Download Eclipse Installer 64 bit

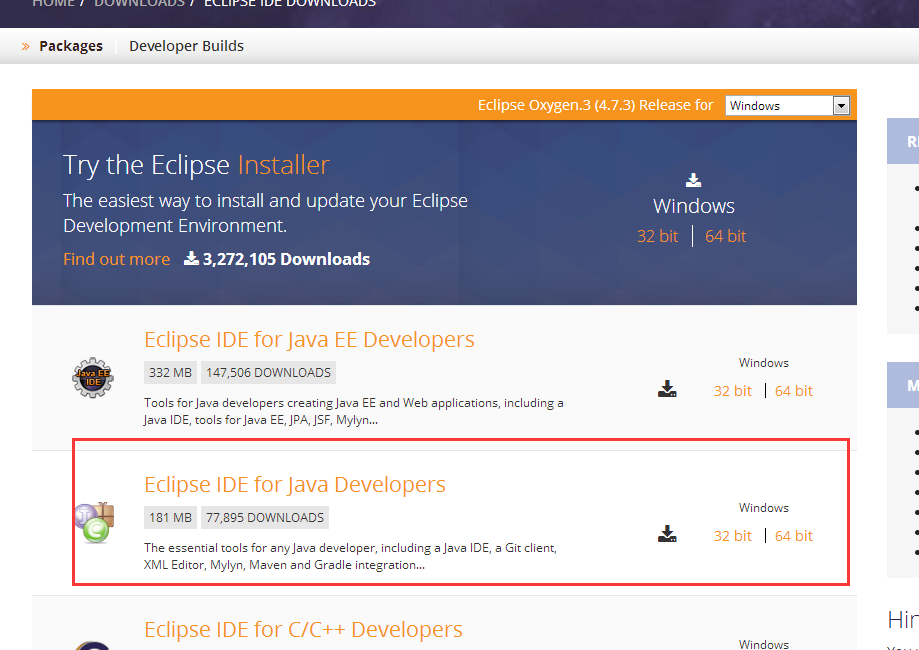(726, 236)
